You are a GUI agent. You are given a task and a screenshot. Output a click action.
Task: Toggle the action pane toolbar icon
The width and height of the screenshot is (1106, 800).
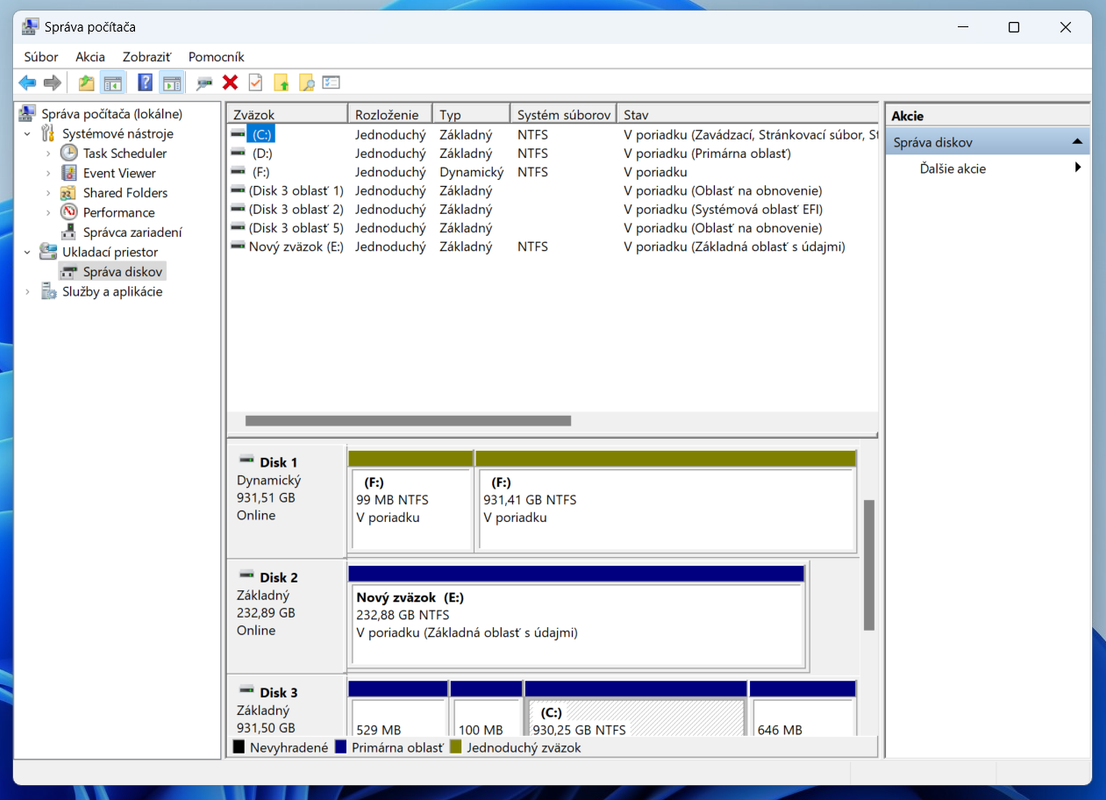coord(171,83)
